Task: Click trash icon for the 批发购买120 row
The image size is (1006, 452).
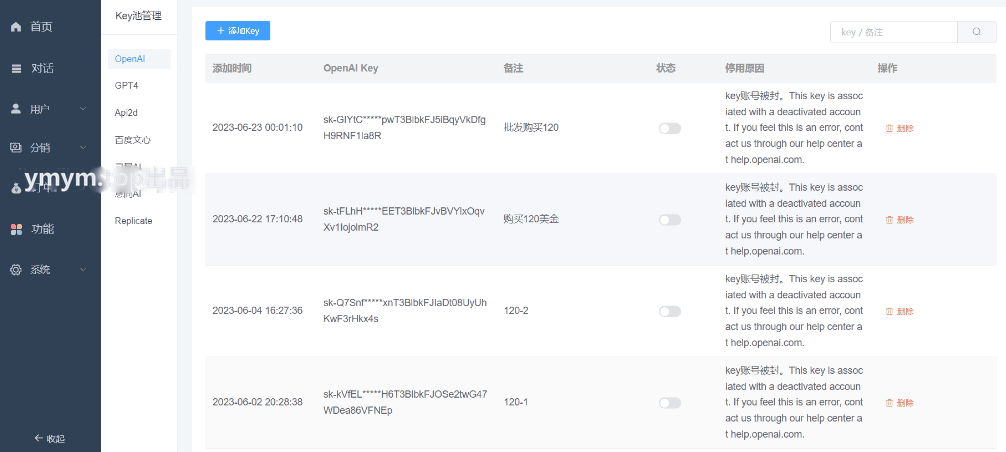Action: point(889,128)
